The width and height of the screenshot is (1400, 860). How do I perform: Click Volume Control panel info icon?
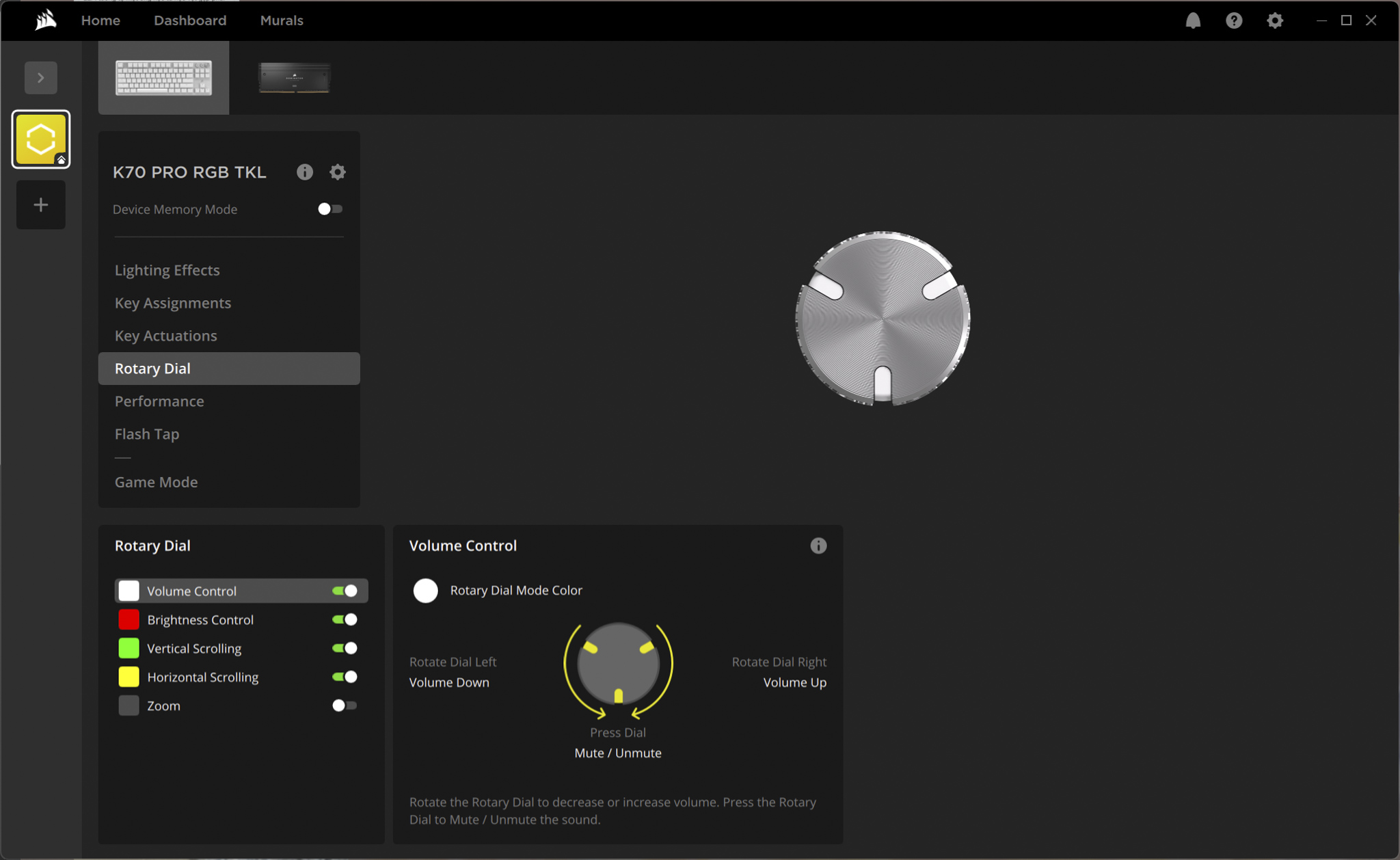pyautogui.click(x=818, y=546)
